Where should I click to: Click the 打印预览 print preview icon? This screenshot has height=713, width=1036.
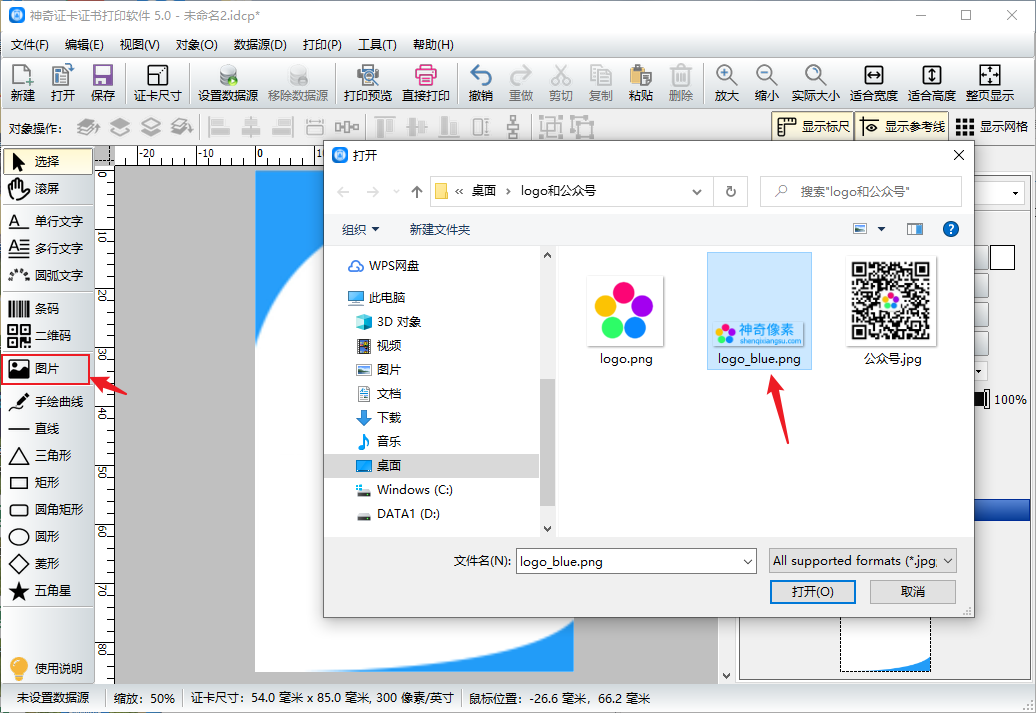coord(367,83)
